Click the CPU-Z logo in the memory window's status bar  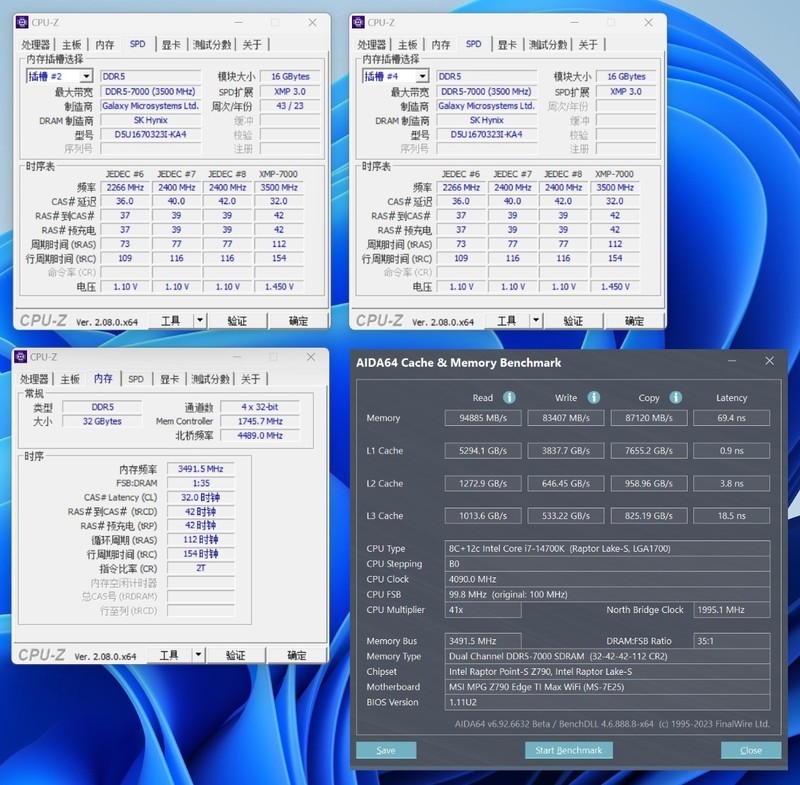(x=42, y=655)
